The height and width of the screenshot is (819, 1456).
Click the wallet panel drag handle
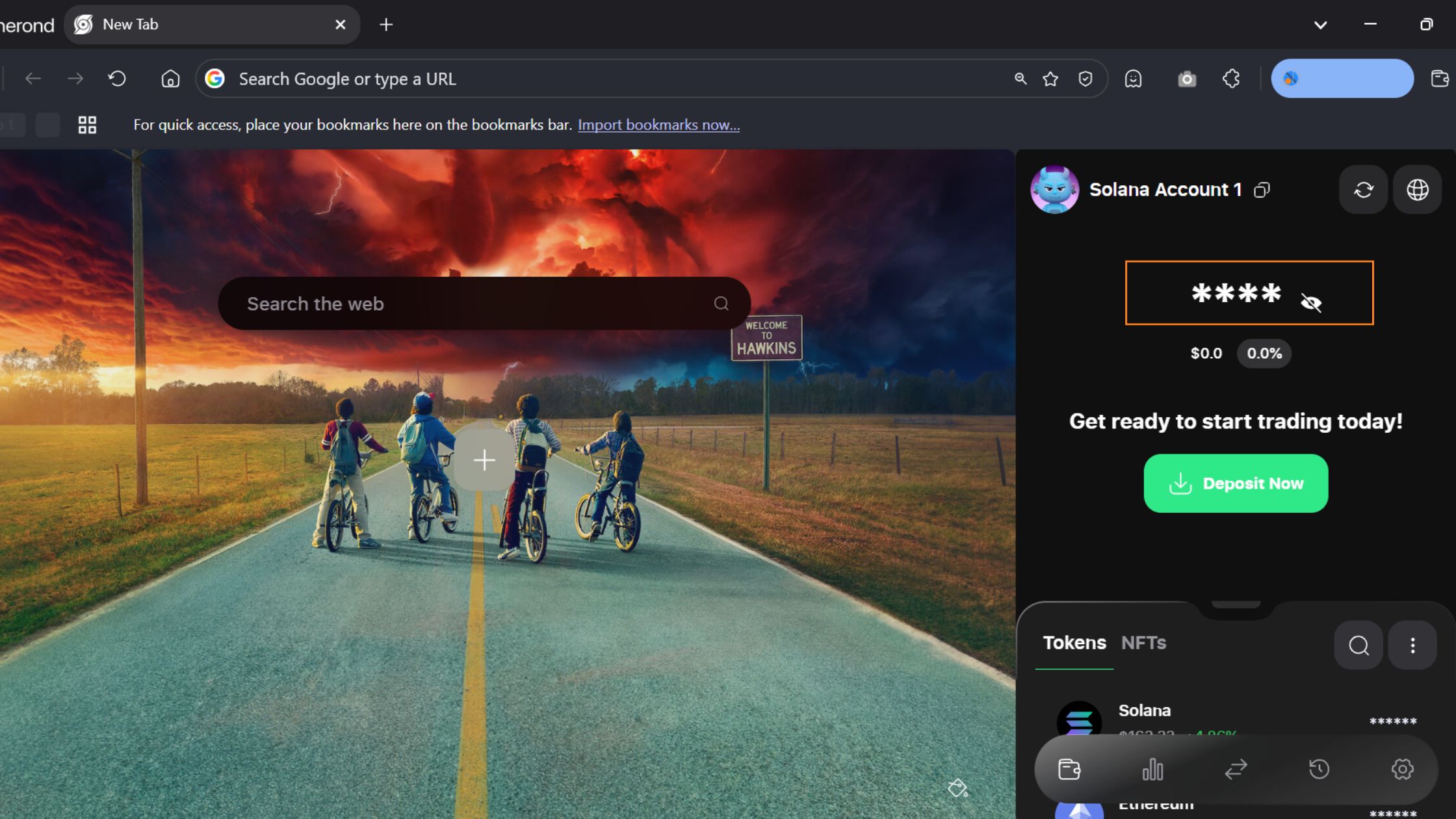click(1236, 604)
